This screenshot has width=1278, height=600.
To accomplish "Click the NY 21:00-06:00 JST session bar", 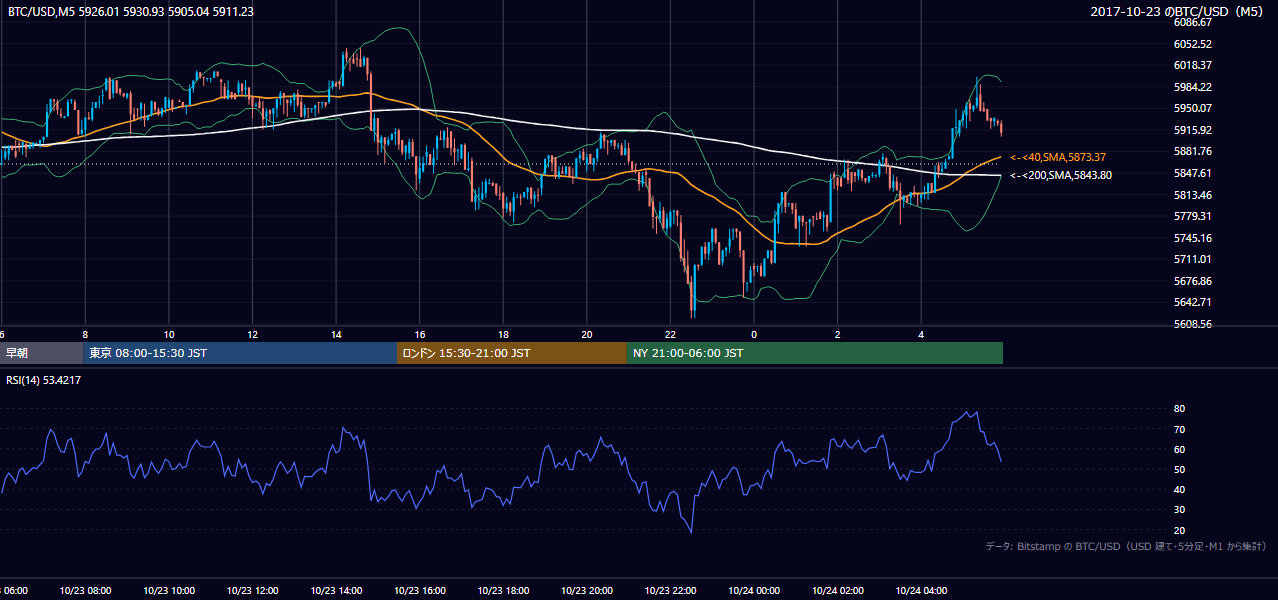I will 815,353.
